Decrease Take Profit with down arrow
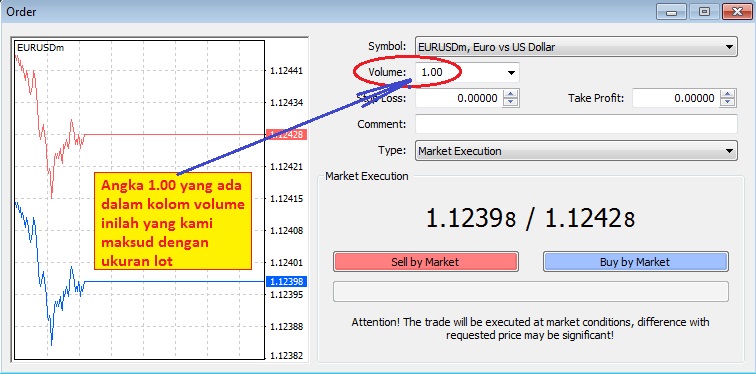This screenshot has width=756, height=374. coord(728,102)
